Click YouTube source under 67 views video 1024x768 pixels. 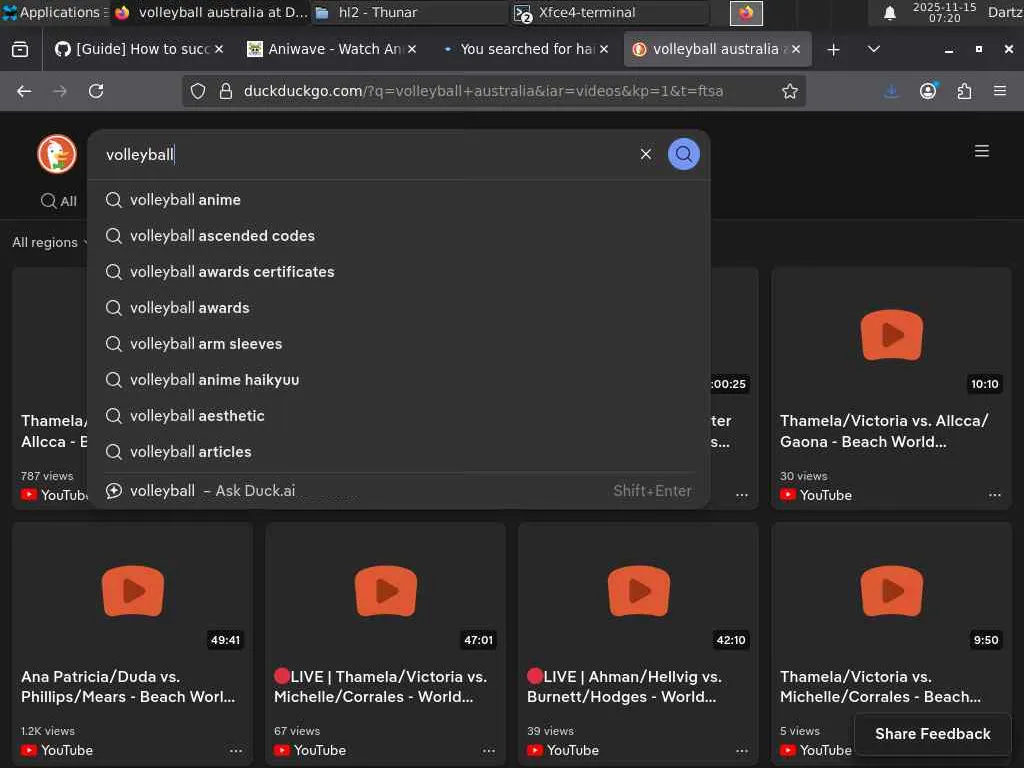[x=310, y=751]
